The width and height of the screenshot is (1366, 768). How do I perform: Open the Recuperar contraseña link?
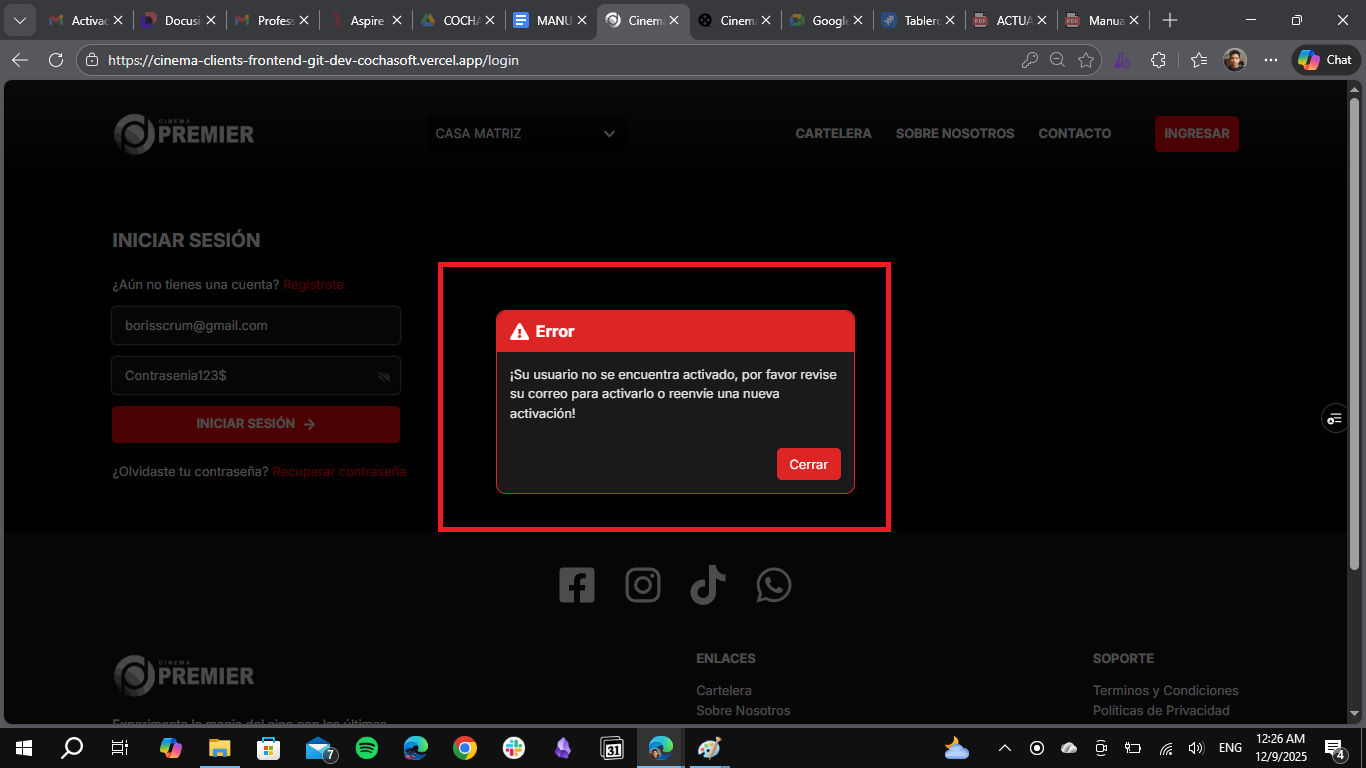point(339,471)
